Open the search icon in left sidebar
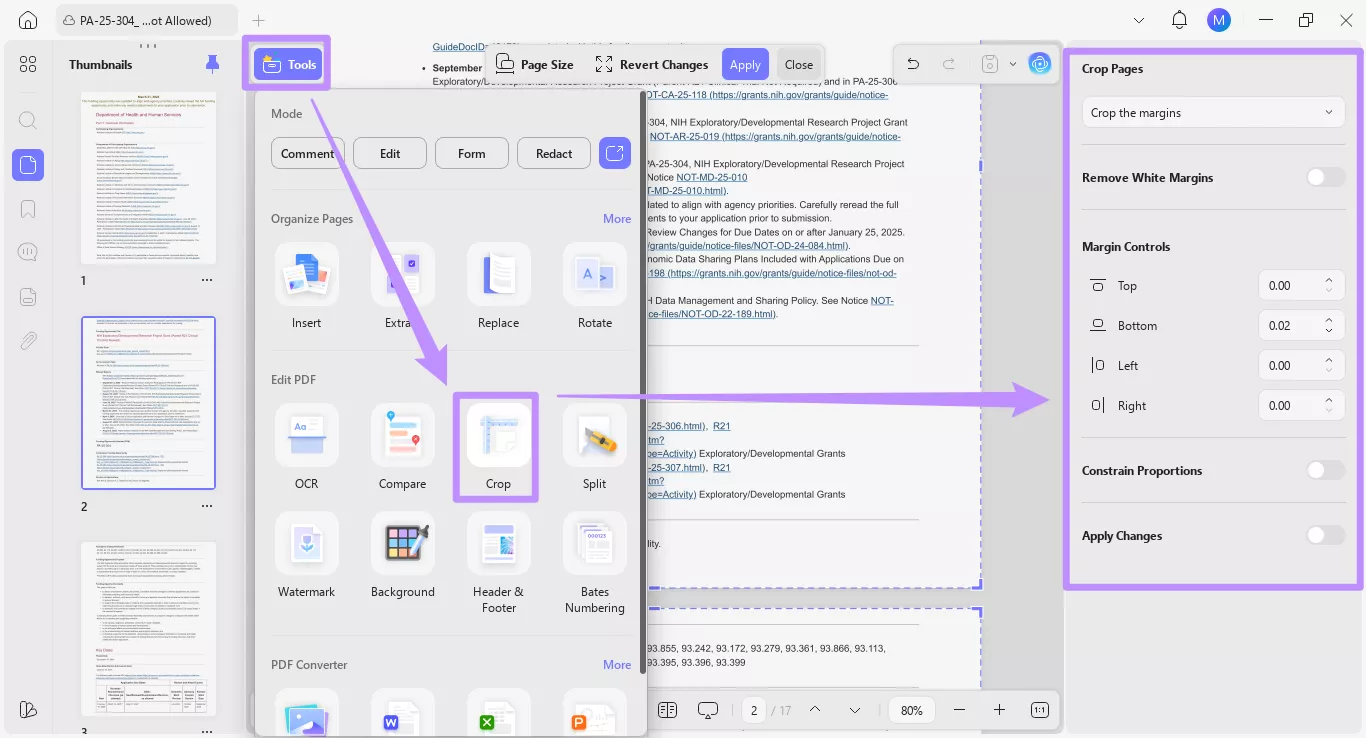Screen dimensions: 1366x738 [x=28, y=120]
